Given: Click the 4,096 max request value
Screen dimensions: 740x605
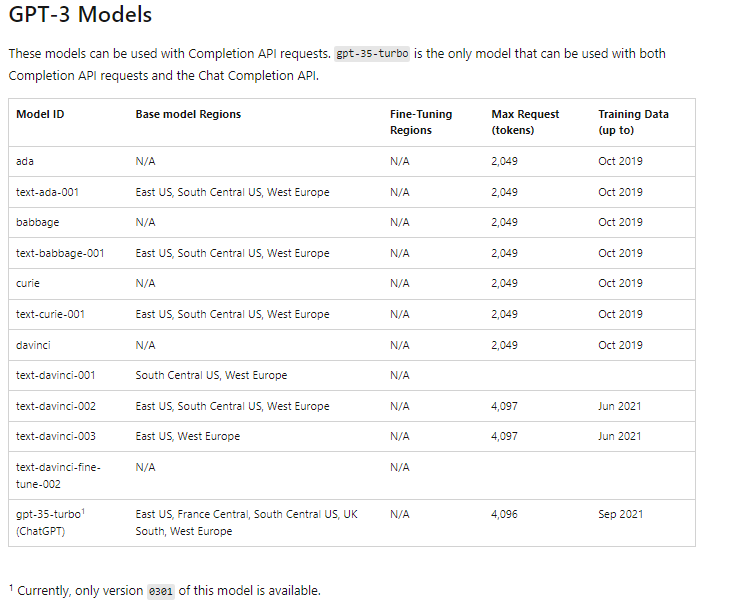Looking at the screenshot, I should [504, 514].
